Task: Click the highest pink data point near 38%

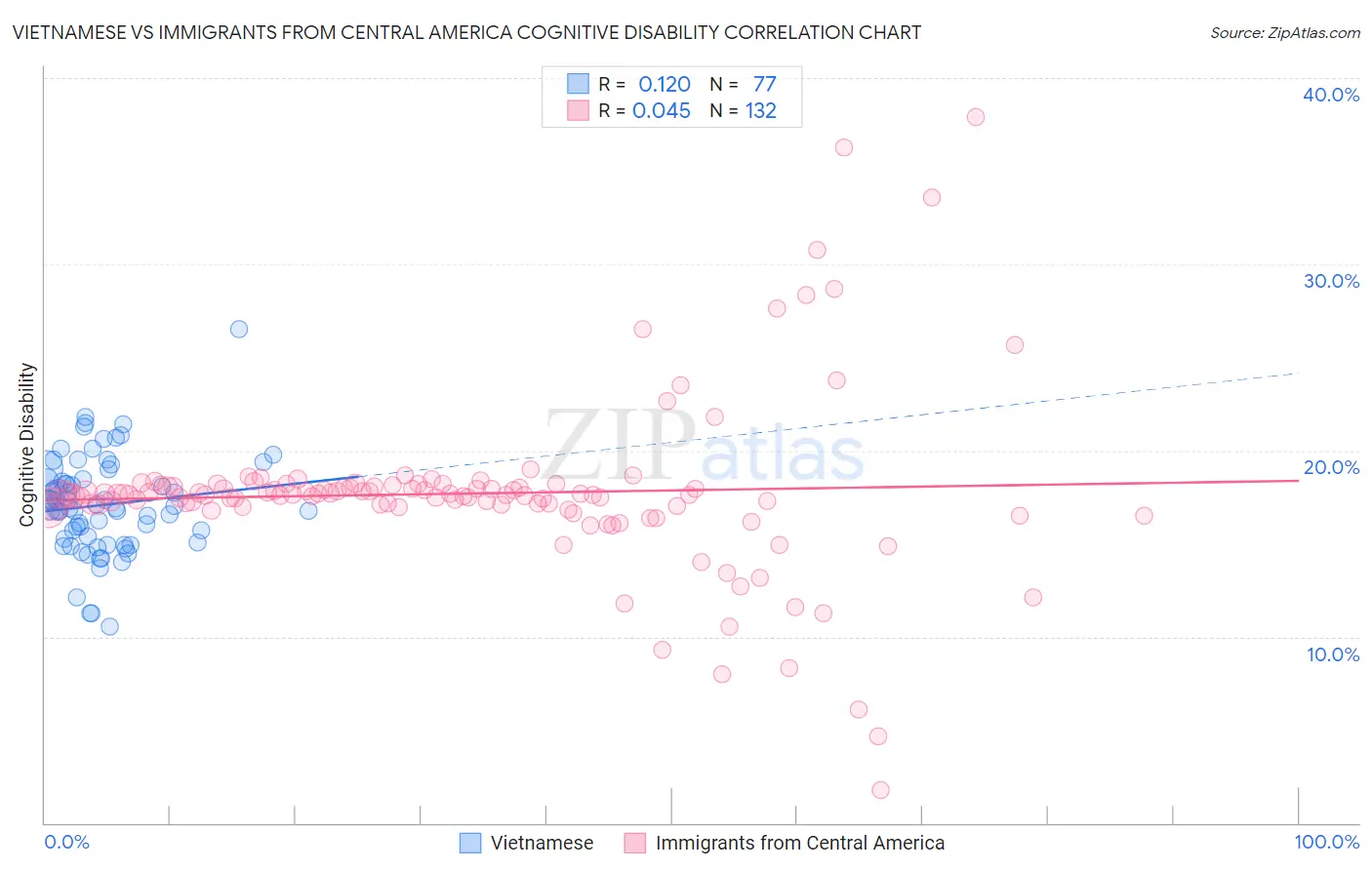Action: point(976,117)
